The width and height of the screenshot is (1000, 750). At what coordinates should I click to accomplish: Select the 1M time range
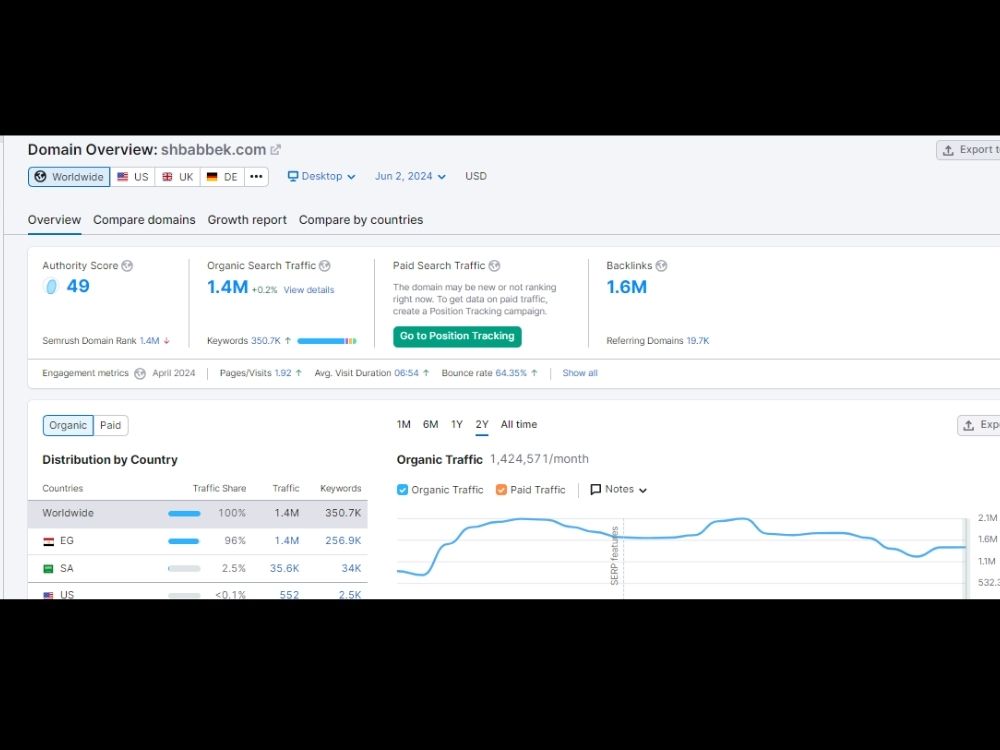coord(404,425)
